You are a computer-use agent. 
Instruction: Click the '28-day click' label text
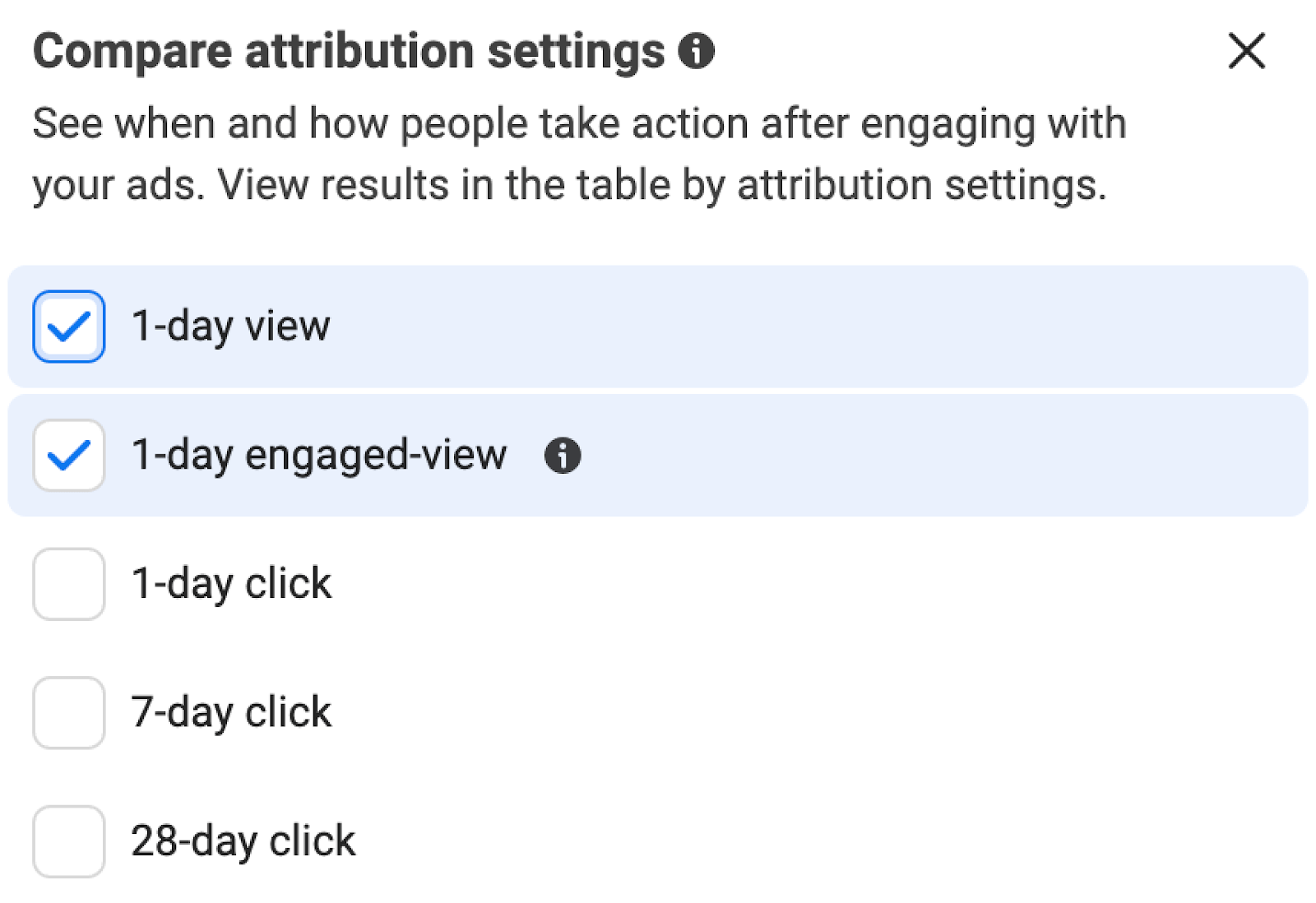[x=243, y=840]
